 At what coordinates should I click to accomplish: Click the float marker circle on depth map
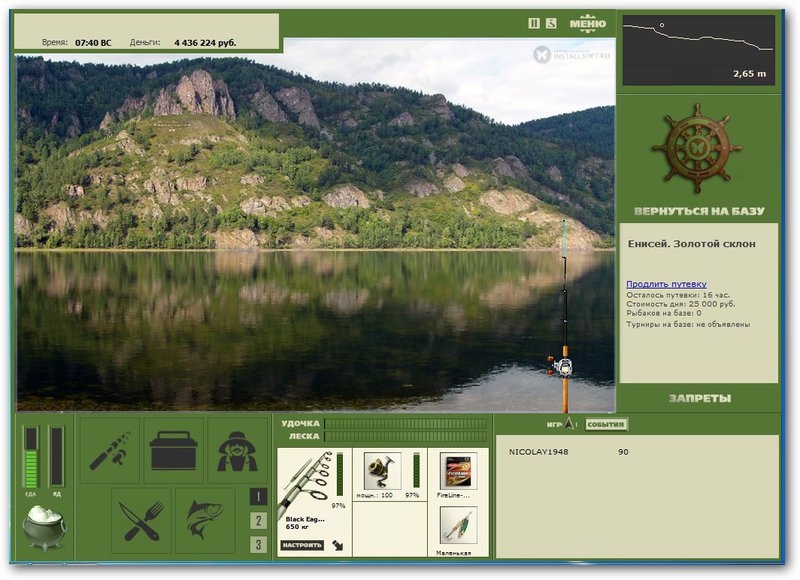(x=662, y=24)
